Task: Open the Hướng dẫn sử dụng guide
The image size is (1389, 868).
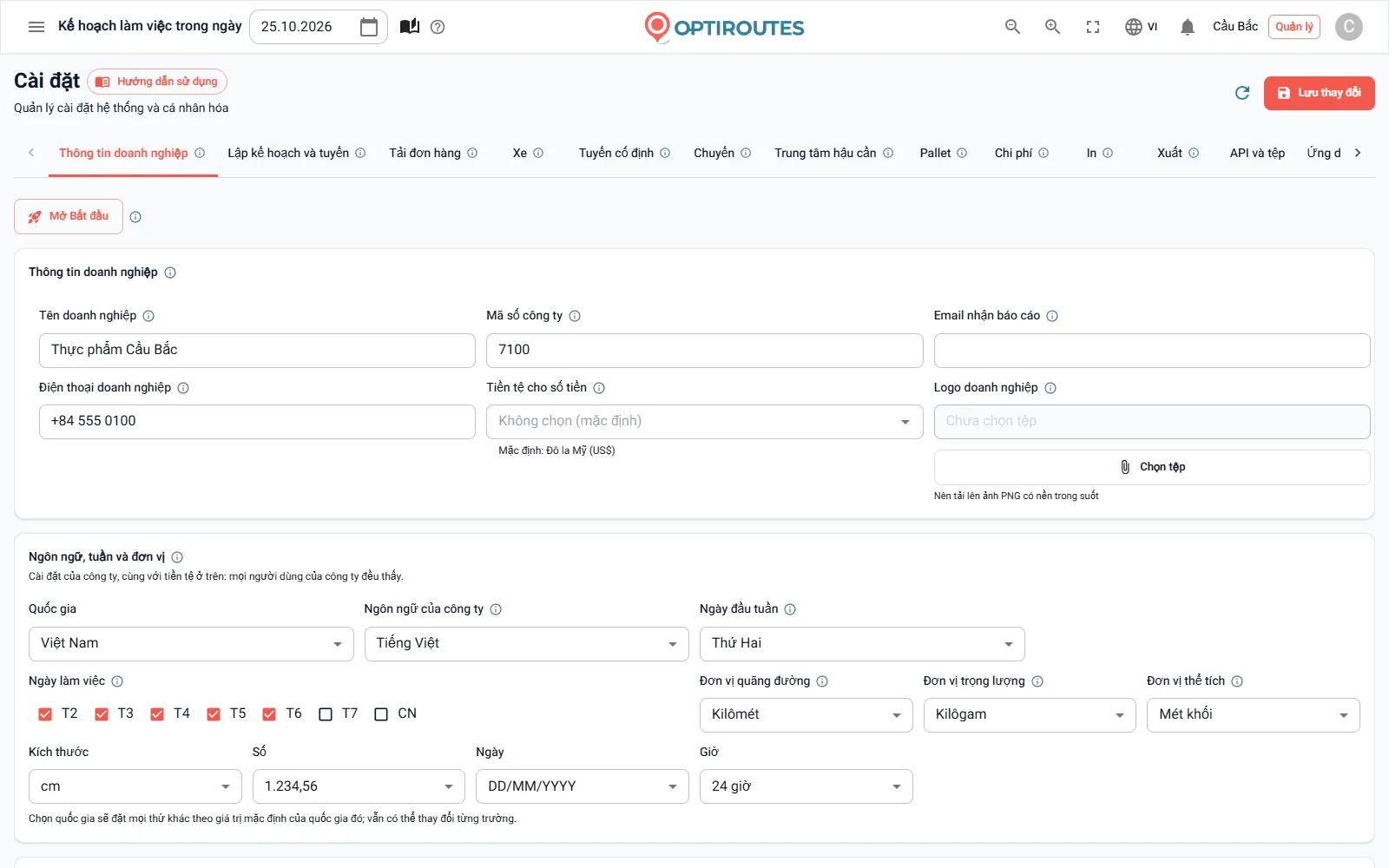Action: pos(157,82)
